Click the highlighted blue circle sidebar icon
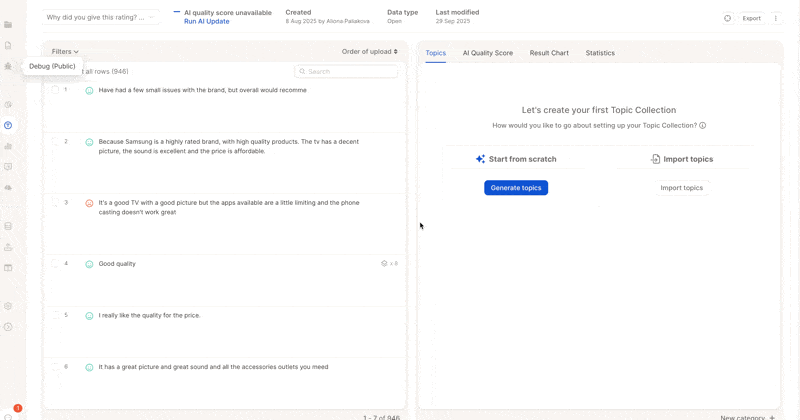800x420 pixels. (x=8, y=125)
